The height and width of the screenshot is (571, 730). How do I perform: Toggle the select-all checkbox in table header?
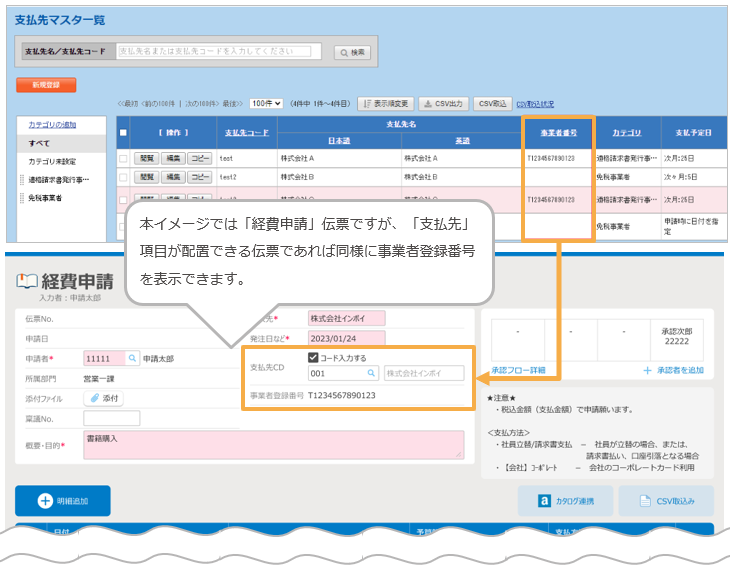point(123,132)
